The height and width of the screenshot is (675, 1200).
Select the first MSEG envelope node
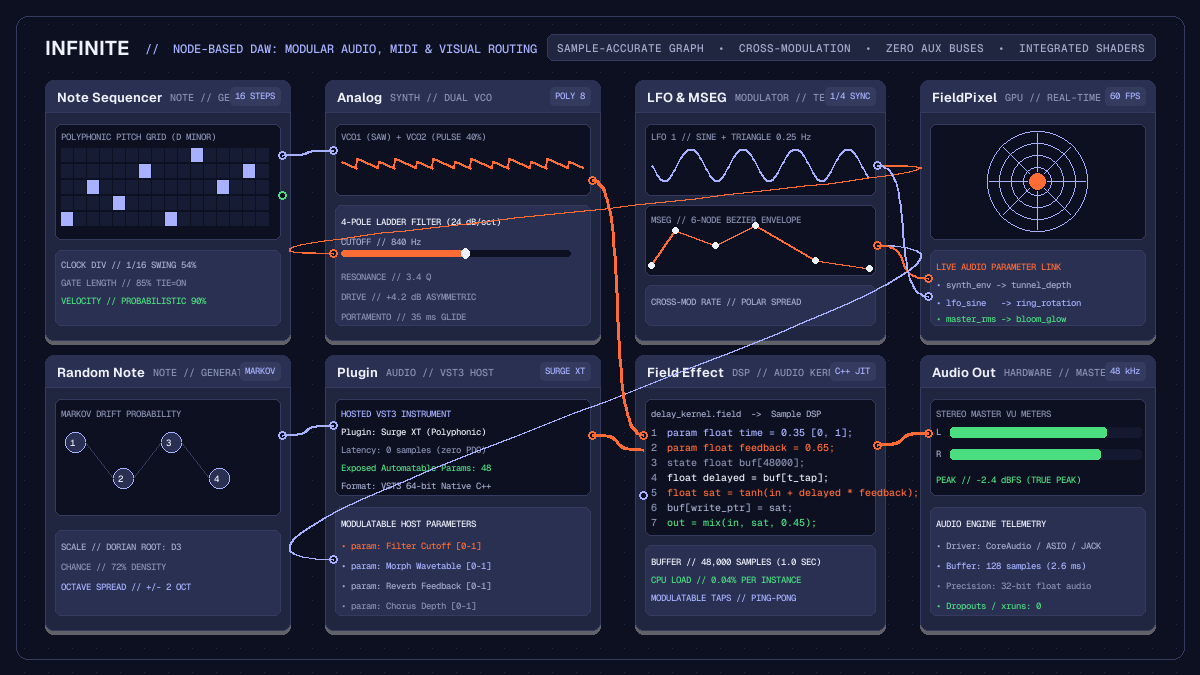coord(652,265)
